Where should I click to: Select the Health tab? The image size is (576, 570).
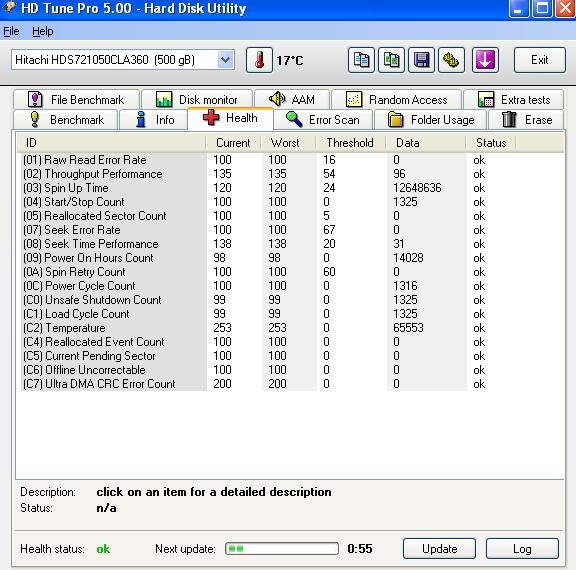230,118
